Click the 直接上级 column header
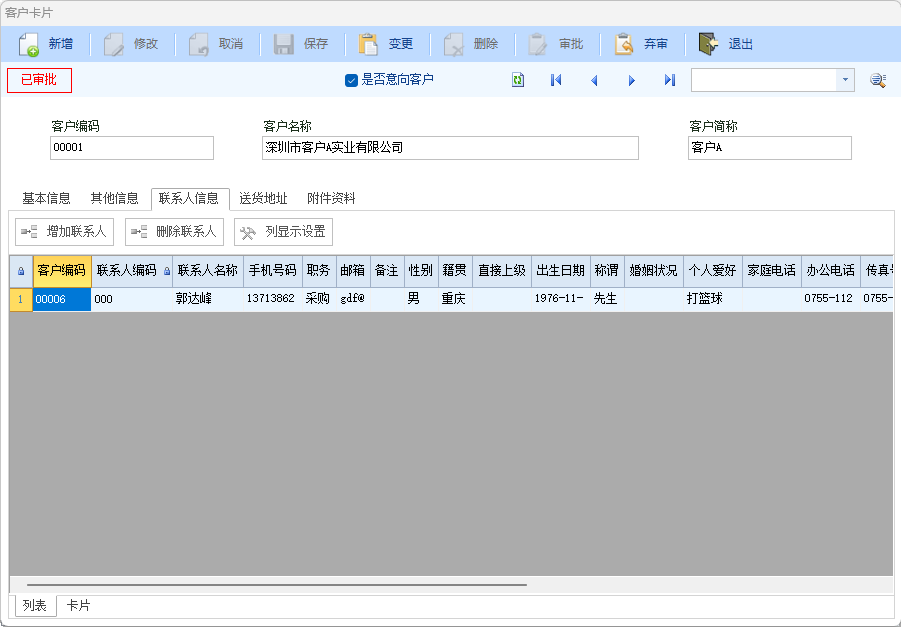Viewport: 901px width, 627px height. 502,271
